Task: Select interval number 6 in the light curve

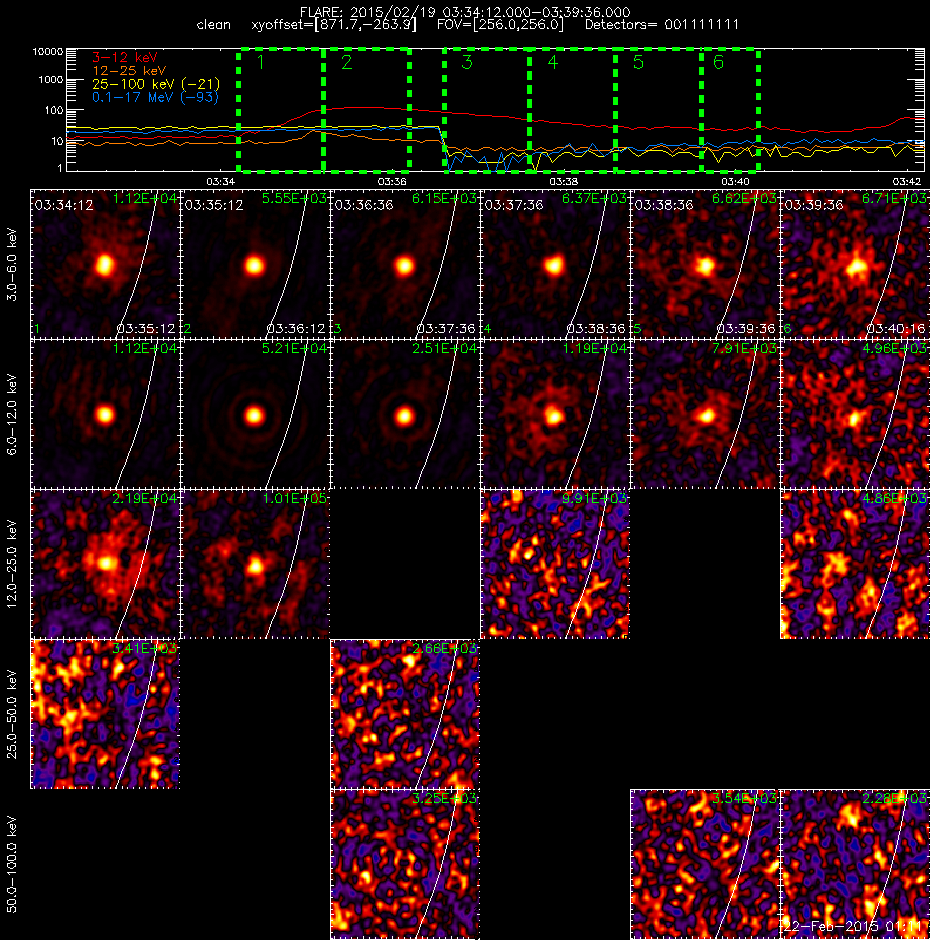Action: click(x=730, y=110)
